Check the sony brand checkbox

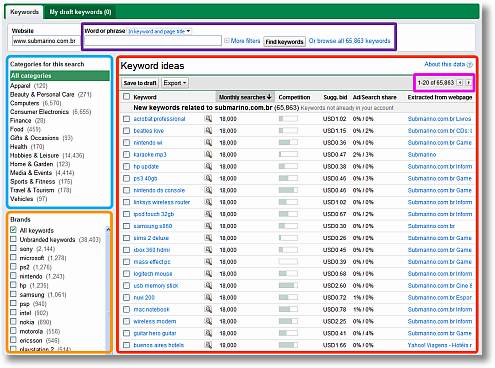point(13,248)
